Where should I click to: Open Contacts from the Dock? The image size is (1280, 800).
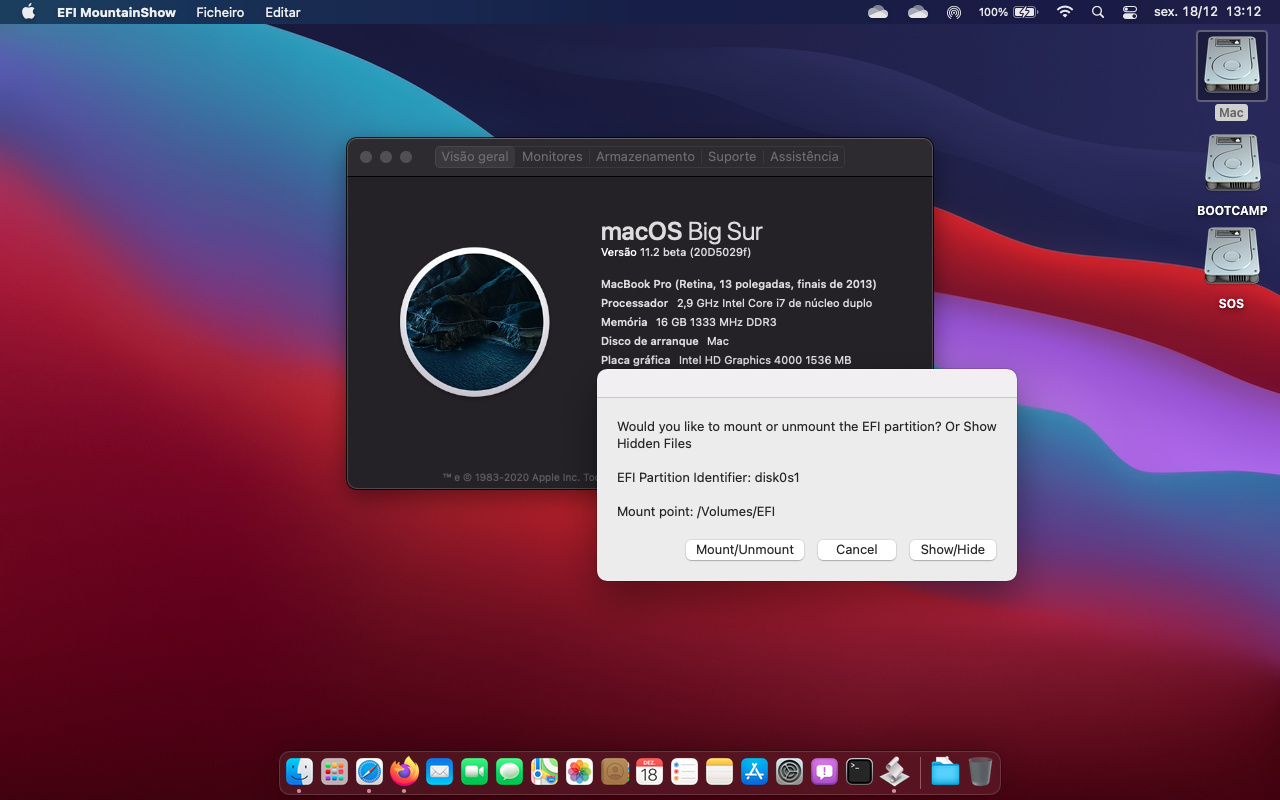(615, 771)
